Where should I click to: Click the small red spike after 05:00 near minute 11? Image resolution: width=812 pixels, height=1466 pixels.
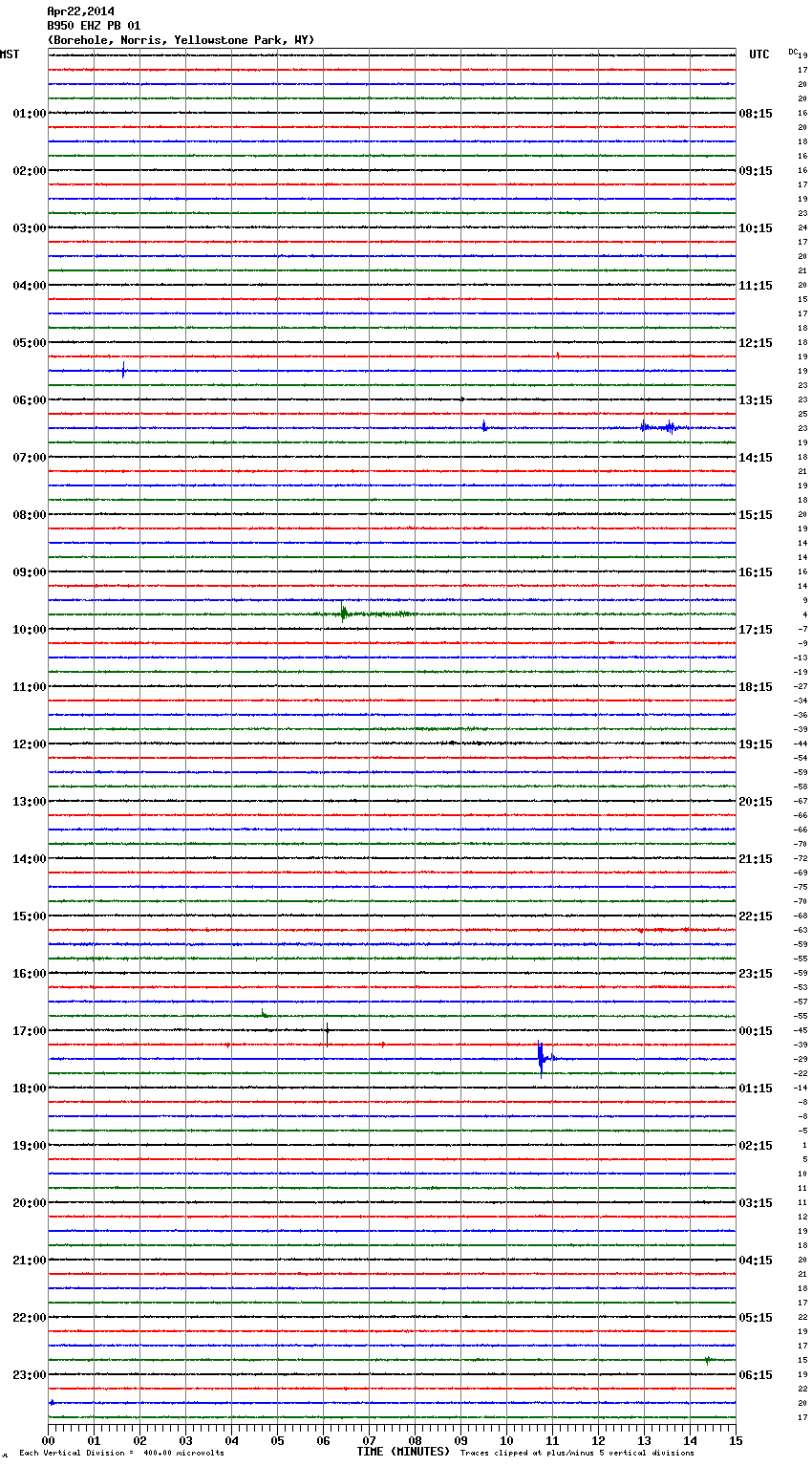tap(558, 355)
